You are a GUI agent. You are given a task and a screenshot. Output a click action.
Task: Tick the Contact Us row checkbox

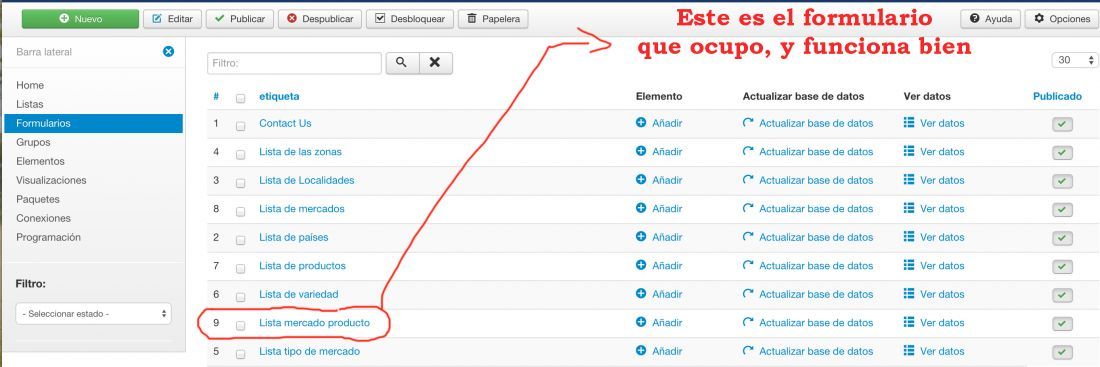(241, 126)
